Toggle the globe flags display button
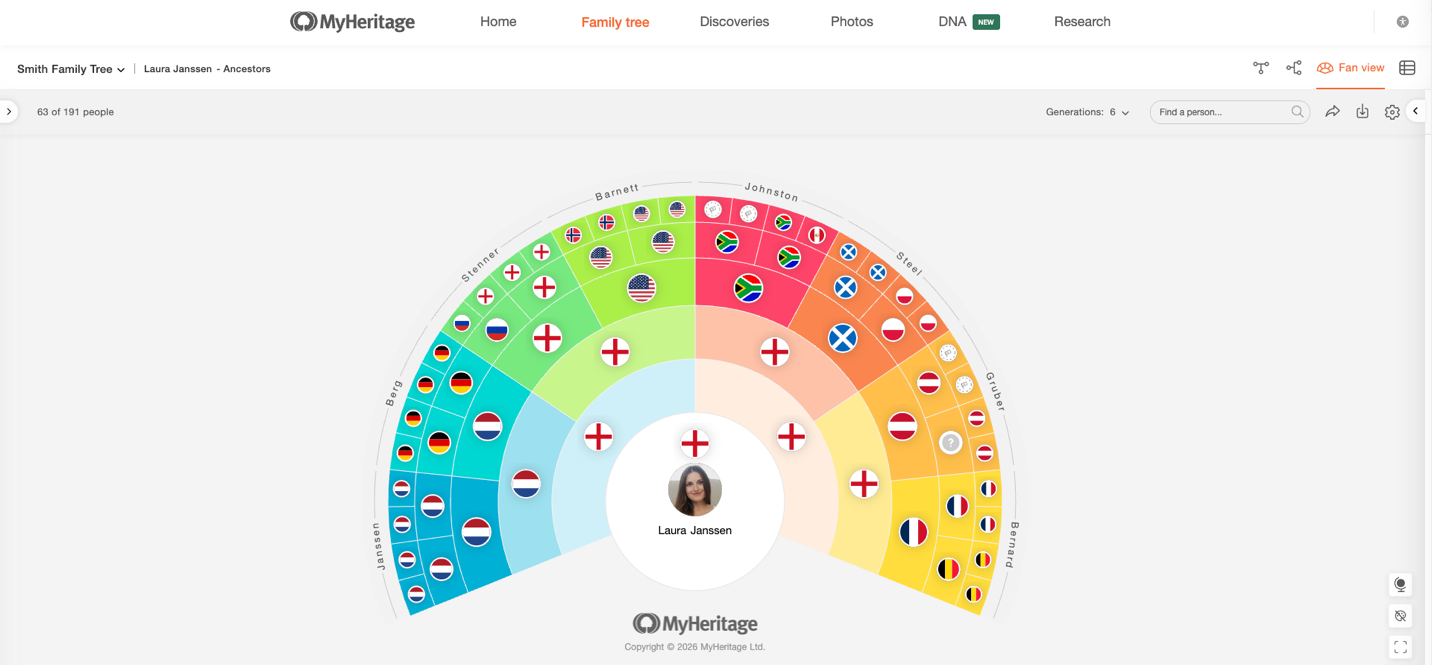 click(x=1400, y=585)
